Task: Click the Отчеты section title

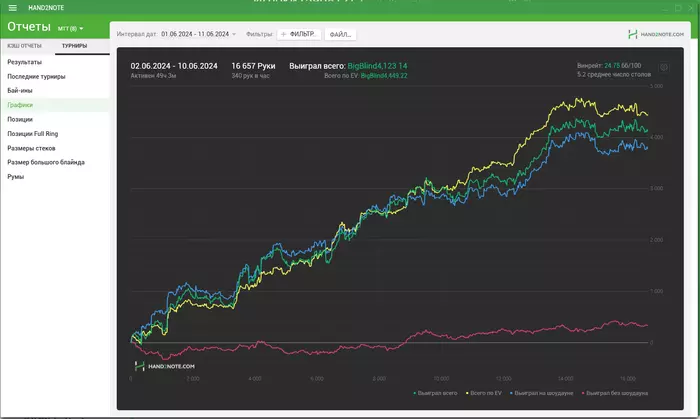Action: point(29,27)
